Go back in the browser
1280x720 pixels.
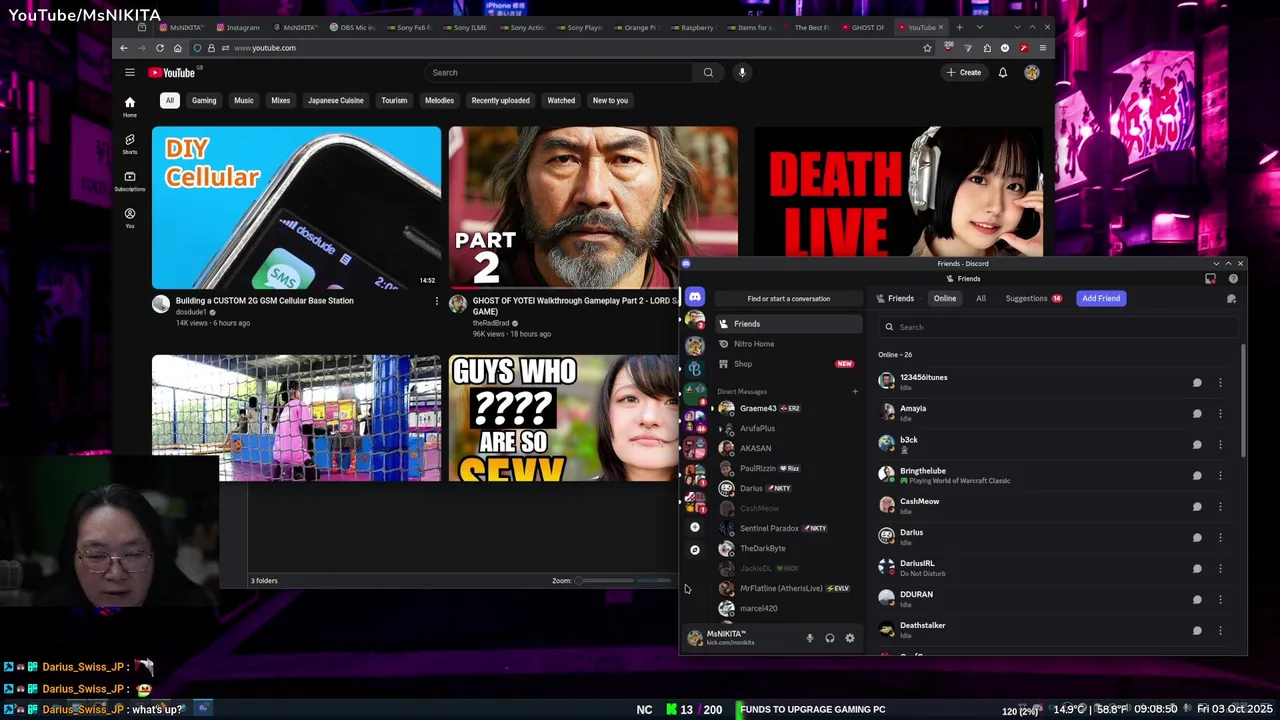point(123,48)
